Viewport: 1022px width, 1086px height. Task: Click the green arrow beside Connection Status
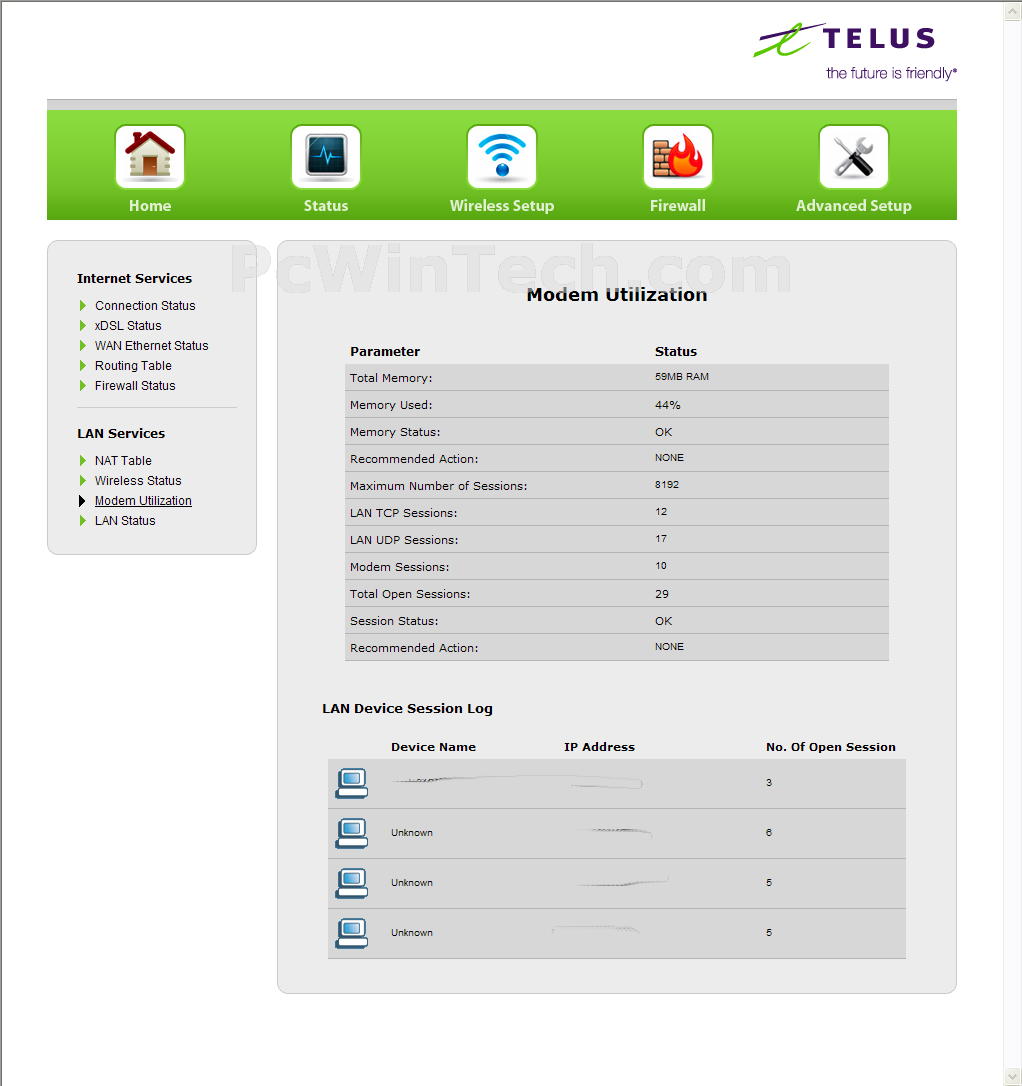click(83, 305)
